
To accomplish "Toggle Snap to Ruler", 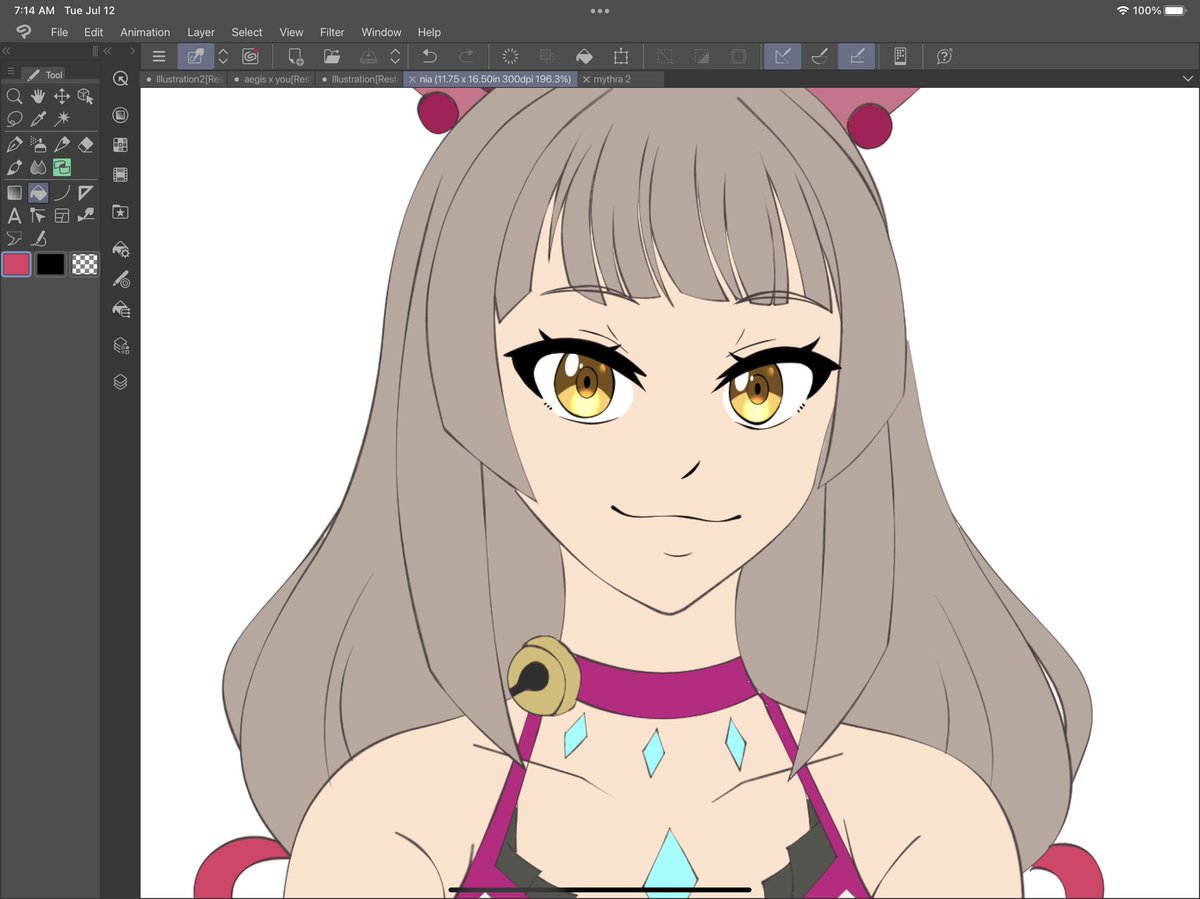I will point(782,57).
